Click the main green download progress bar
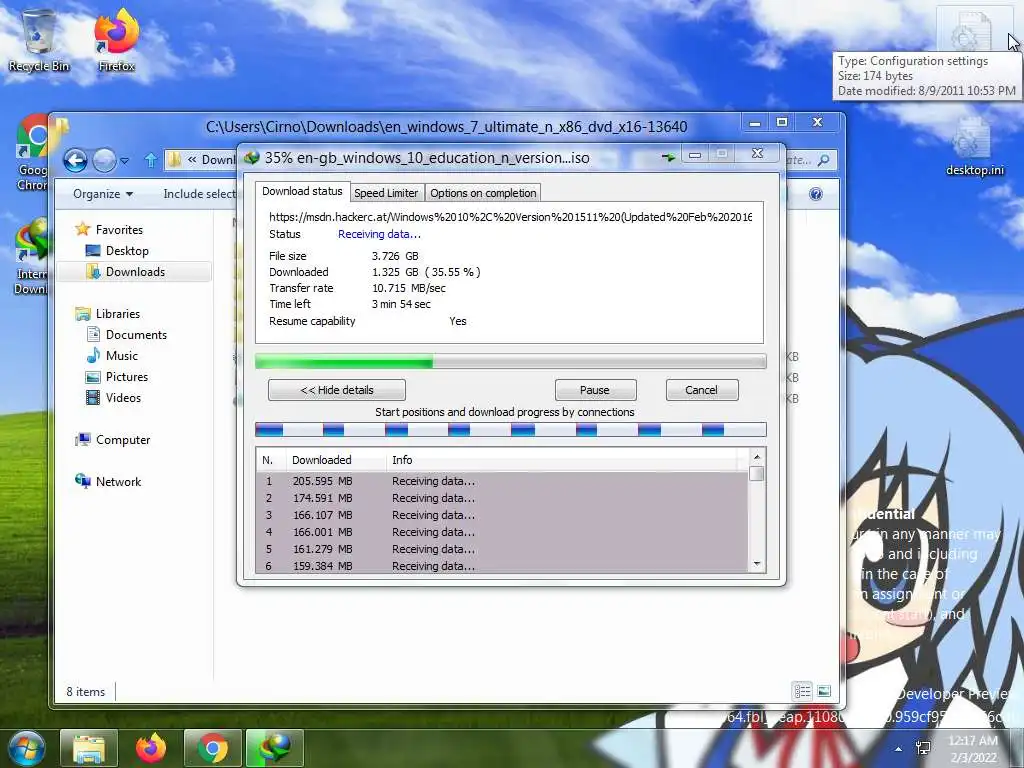Viewport: 1024px width, 768px height. [511, 361]
